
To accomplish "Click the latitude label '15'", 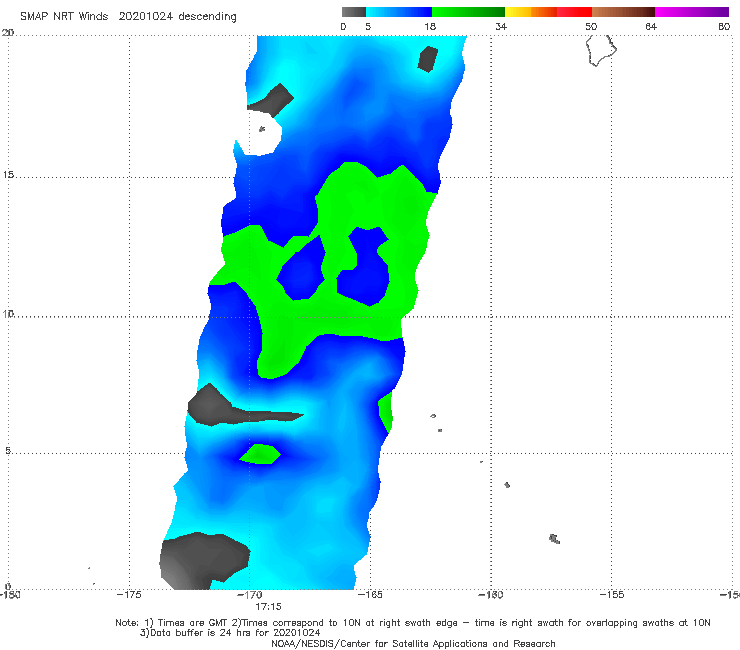I will point(8,175).
